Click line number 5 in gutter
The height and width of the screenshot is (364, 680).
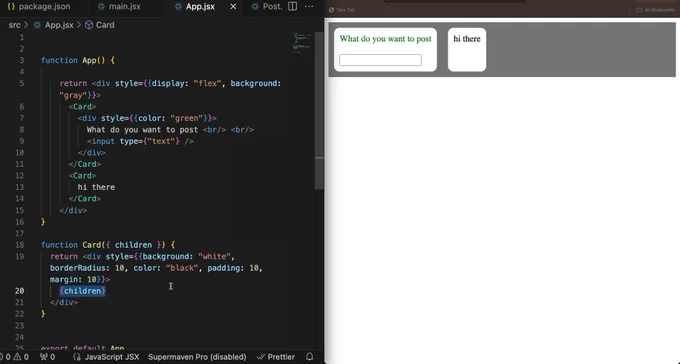22,83
